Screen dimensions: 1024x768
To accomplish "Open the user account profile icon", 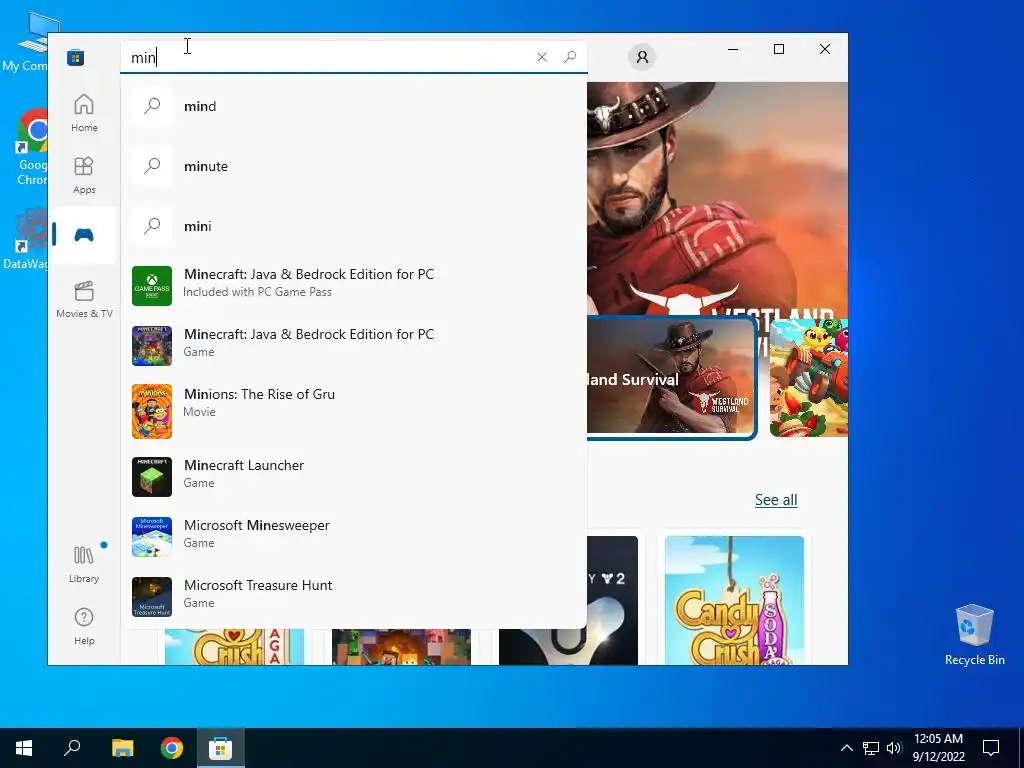I will 642,57.
